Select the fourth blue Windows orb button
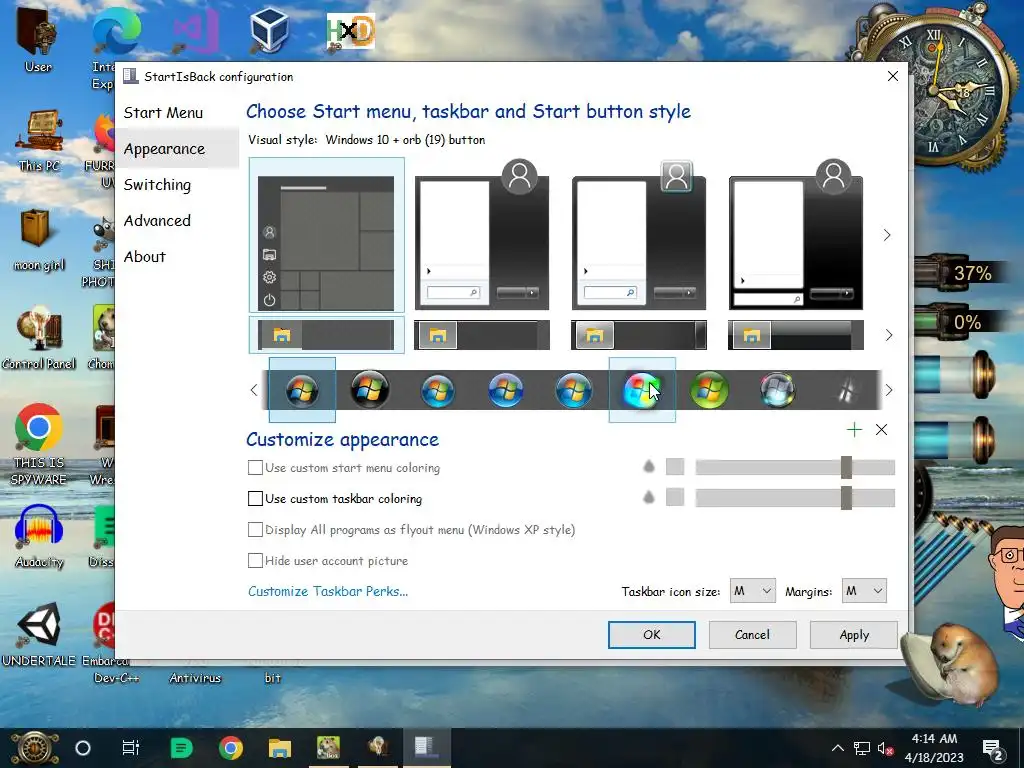This screenshot has height=768, width=1024. click(x=505, y=391)
